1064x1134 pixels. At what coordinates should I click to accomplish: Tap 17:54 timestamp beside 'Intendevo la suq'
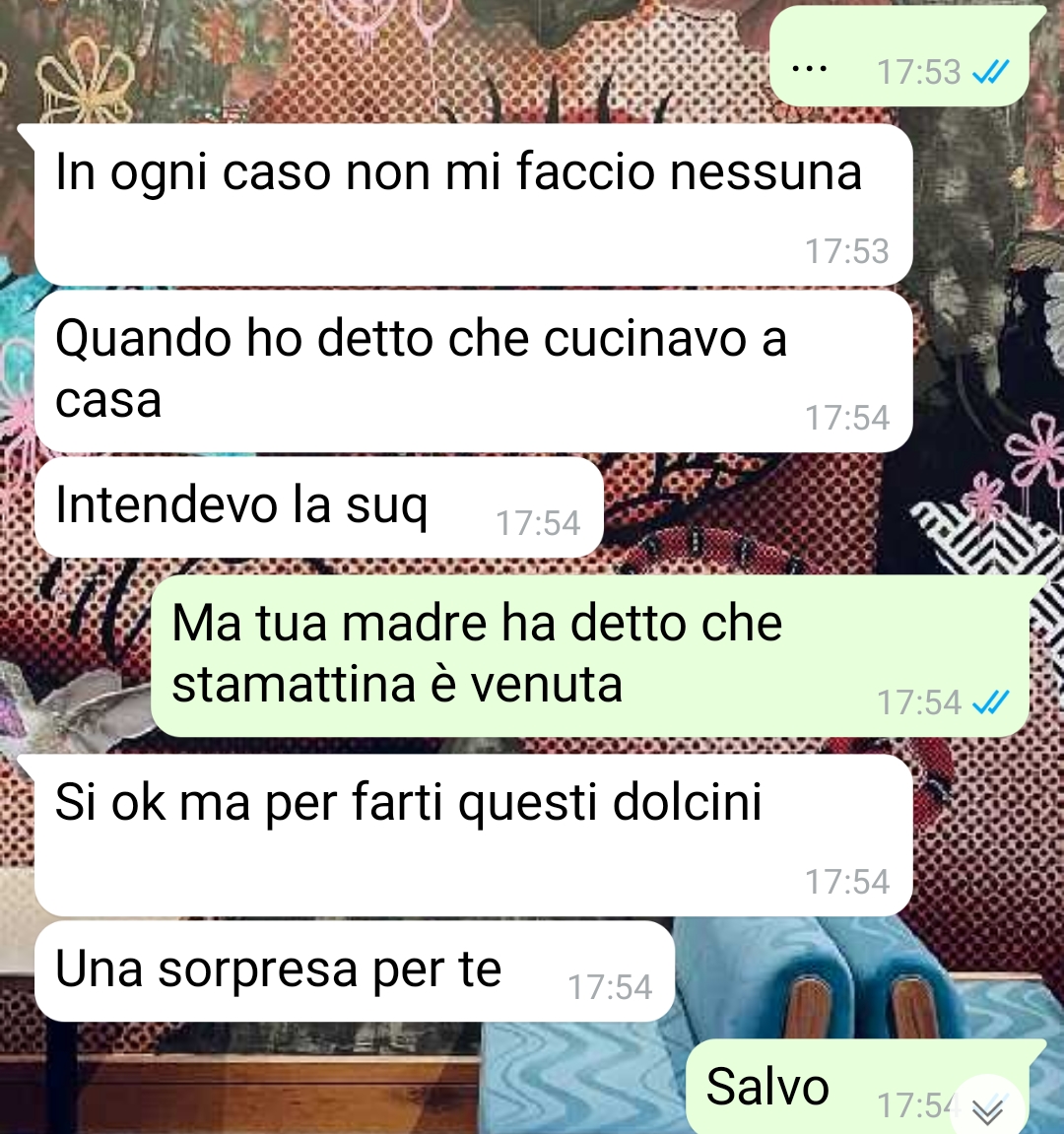point(538,523)
